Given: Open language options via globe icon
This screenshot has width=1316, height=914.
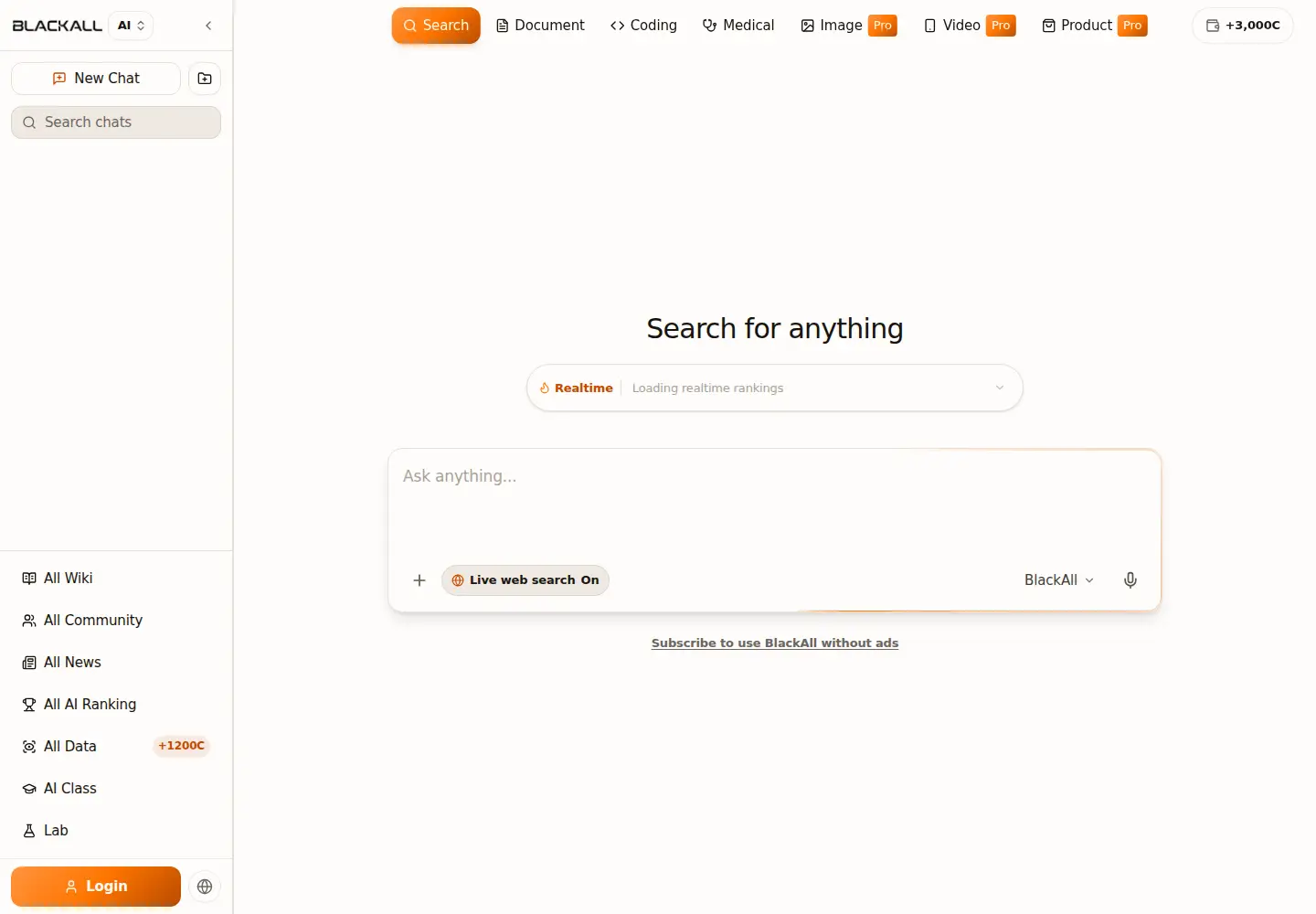Looking at the screenshot, I should pyautogui.click(x=205, y=887).
